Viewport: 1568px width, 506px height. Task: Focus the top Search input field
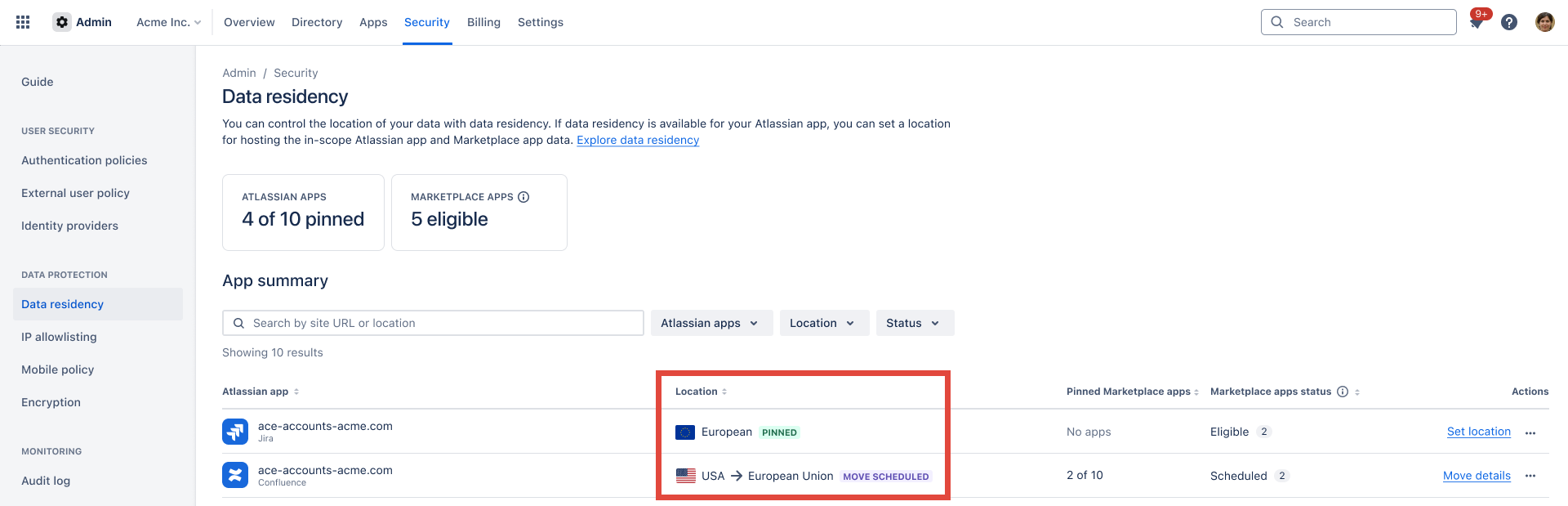[x=1358, y=22]
